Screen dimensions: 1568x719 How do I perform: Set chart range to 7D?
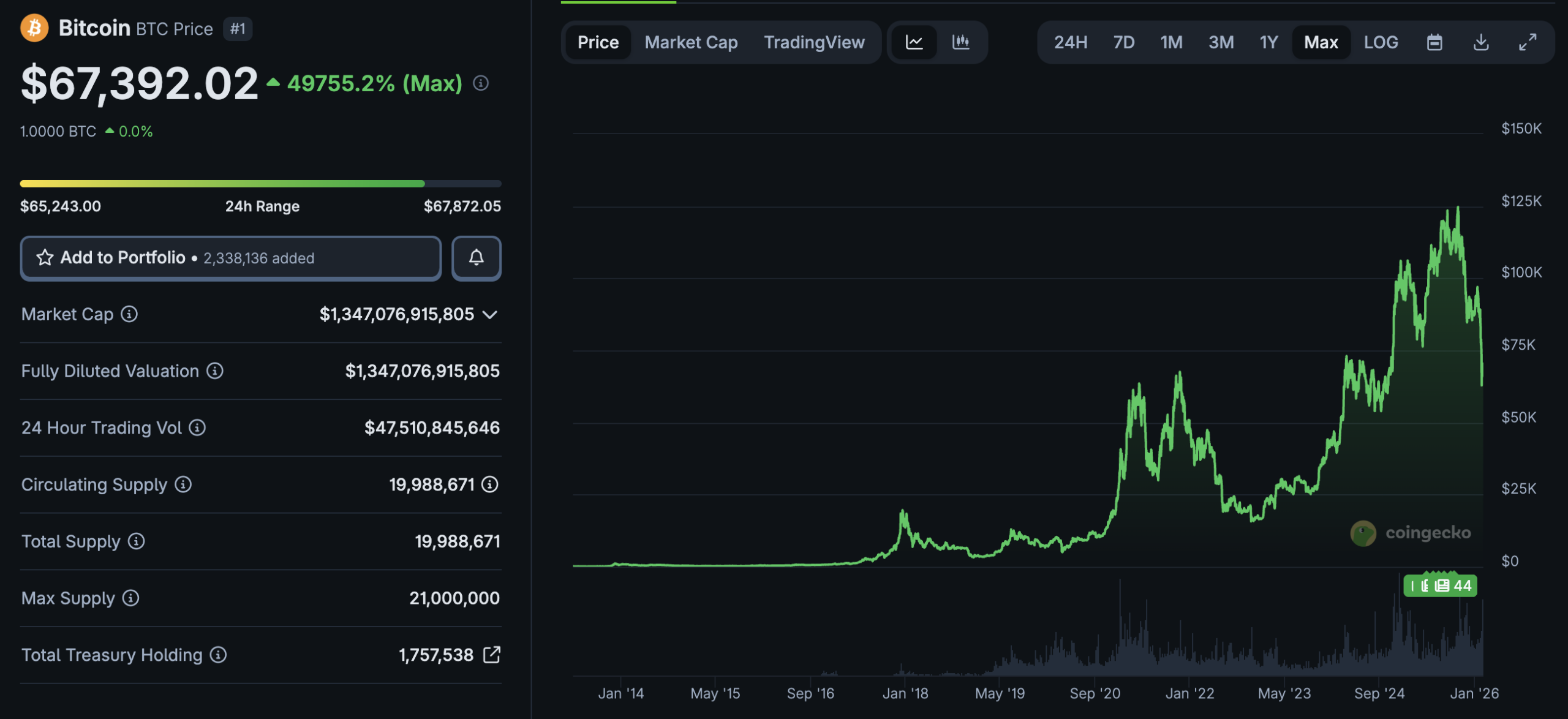point(1124,42)
